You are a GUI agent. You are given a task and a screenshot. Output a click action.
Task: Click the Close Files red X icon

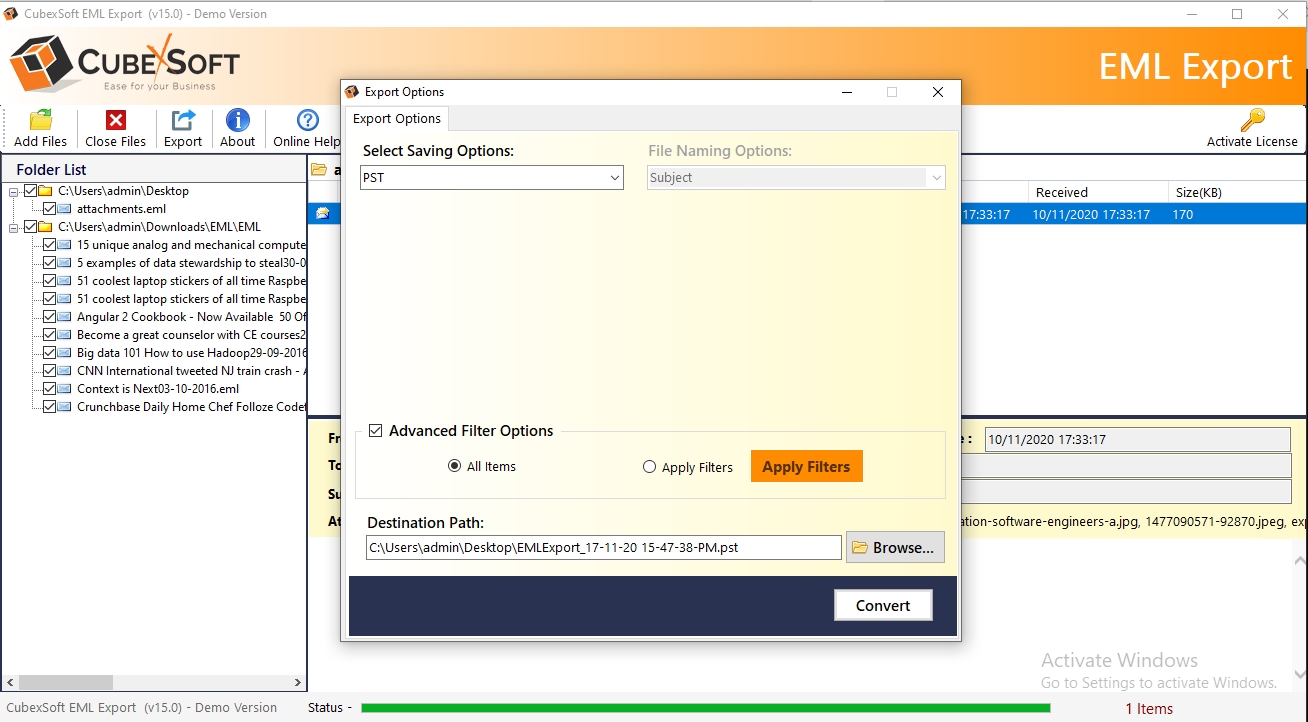coord(116,121)
